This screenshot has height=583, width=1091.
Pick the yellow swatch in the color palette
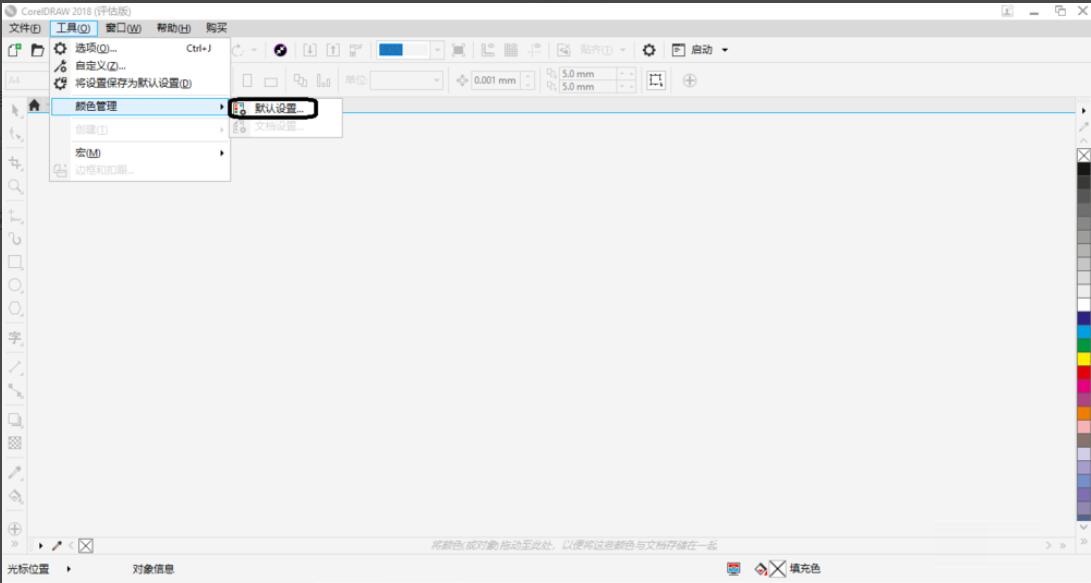(x=1083, y=359)
